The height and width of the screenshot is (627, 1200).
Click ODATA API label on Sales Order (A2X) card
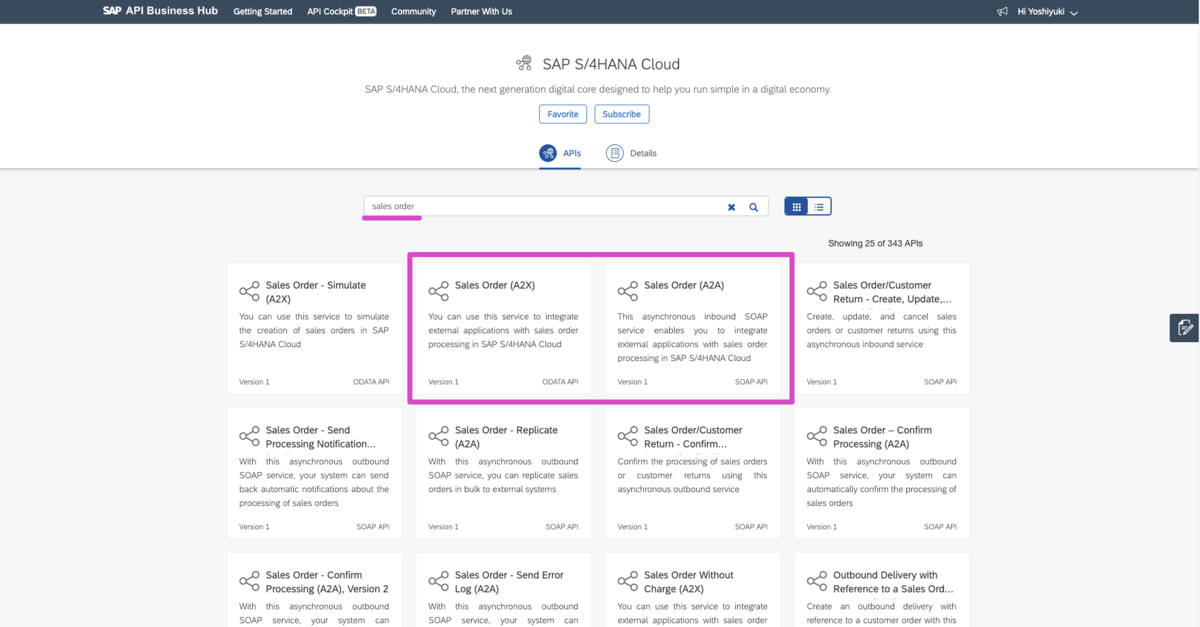(x=560, y=382)
